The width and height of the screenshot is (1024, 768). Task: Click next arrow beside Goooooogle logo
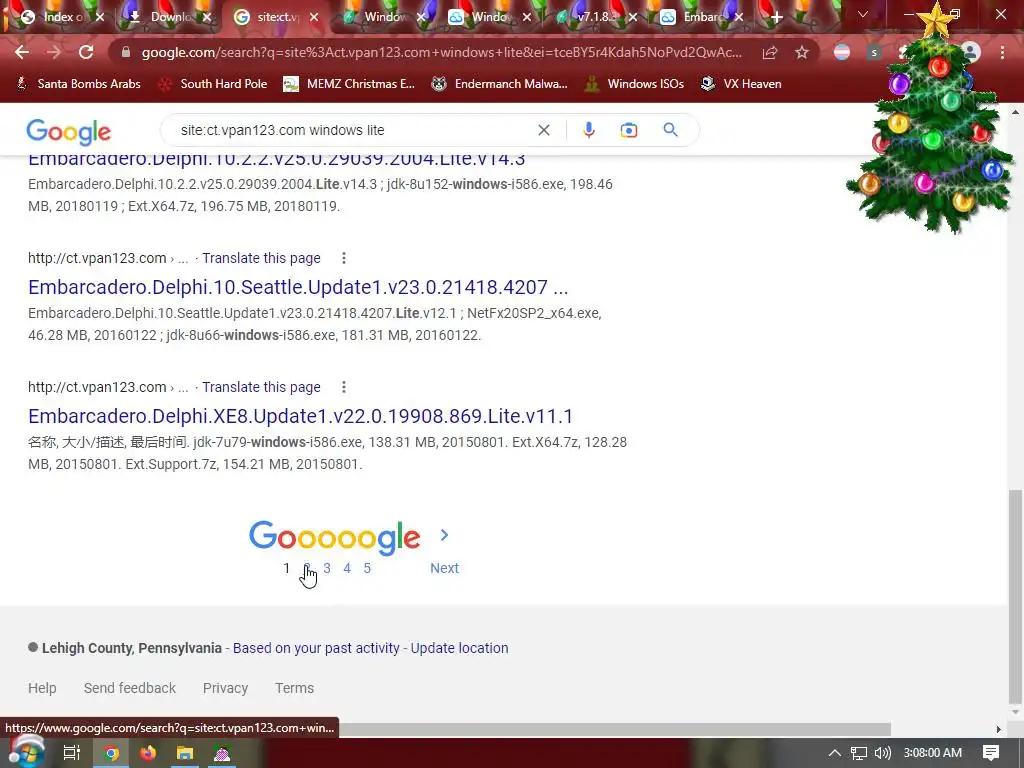[444, 535]
